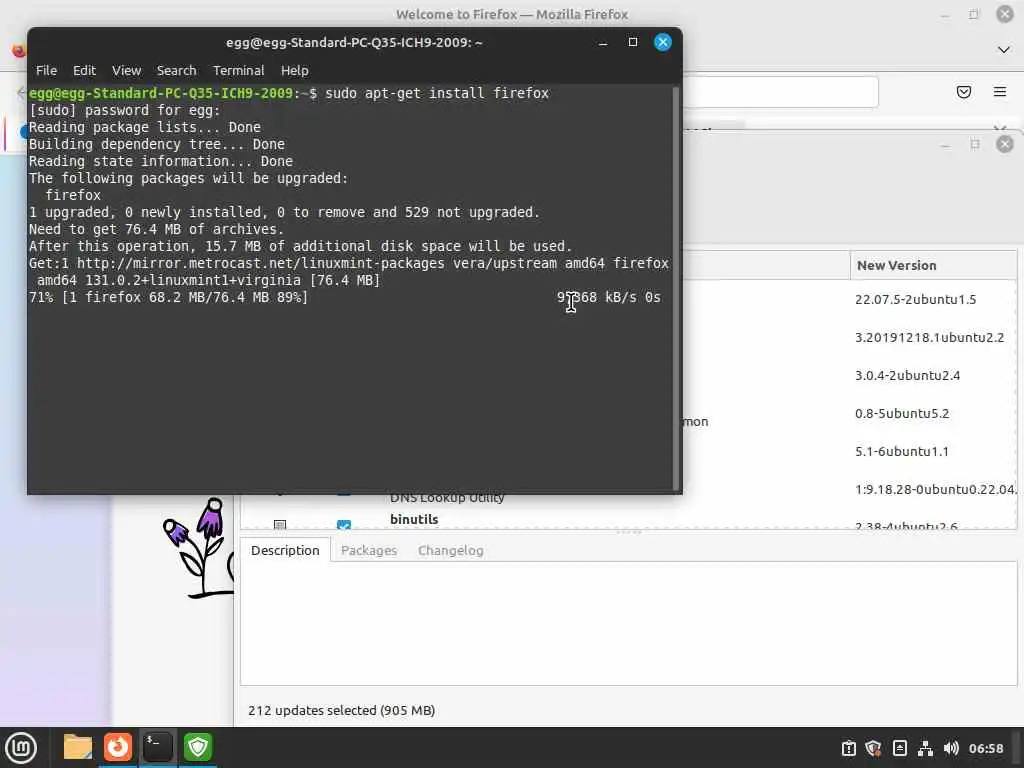The width and height of the screenshot is (1024, 768).
Task: Minimize the terminal window
Action: 603,42
